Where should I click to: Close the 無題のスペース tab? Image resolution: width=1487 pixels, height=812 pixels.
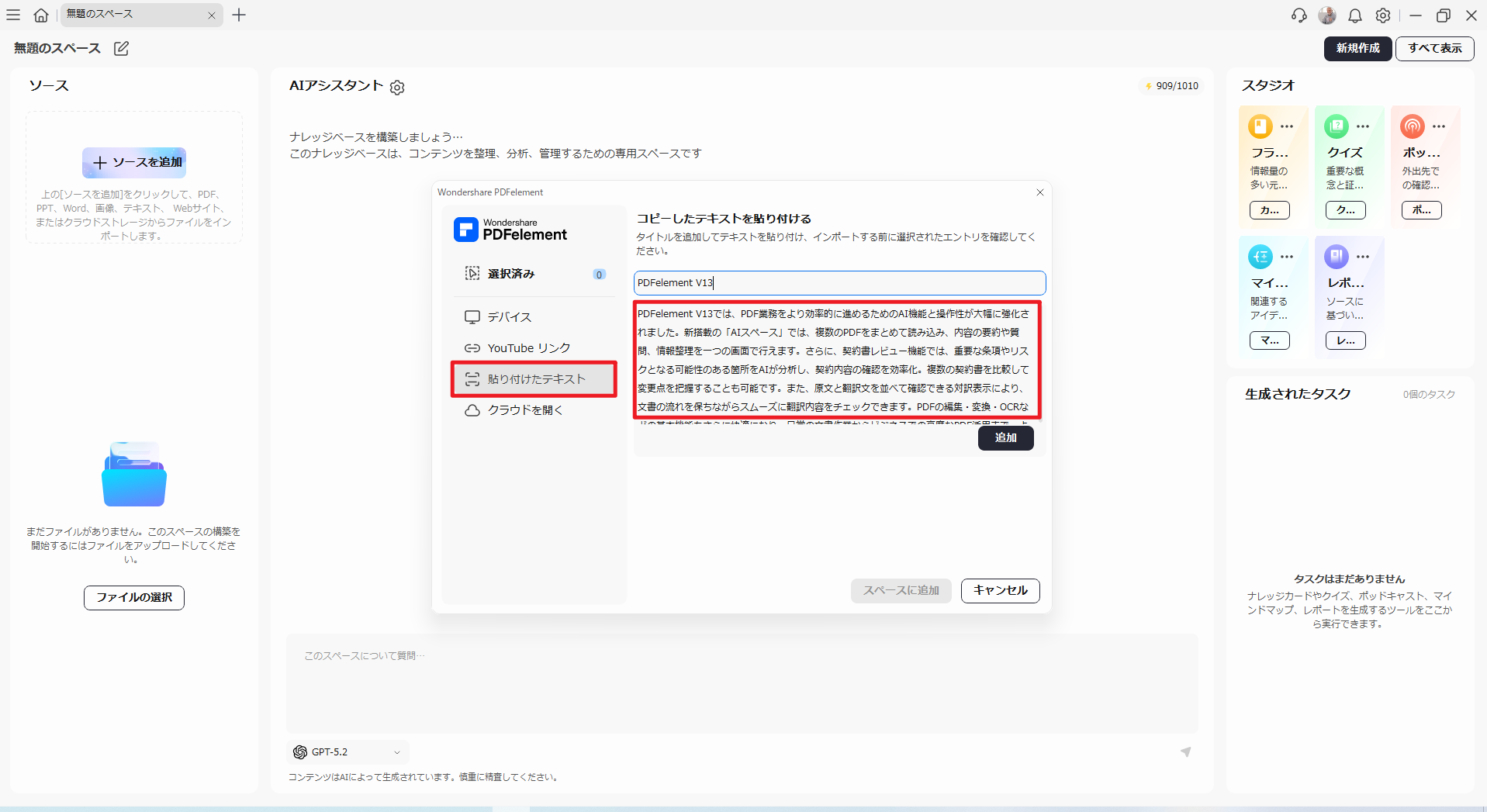click(x=211, y=15)
